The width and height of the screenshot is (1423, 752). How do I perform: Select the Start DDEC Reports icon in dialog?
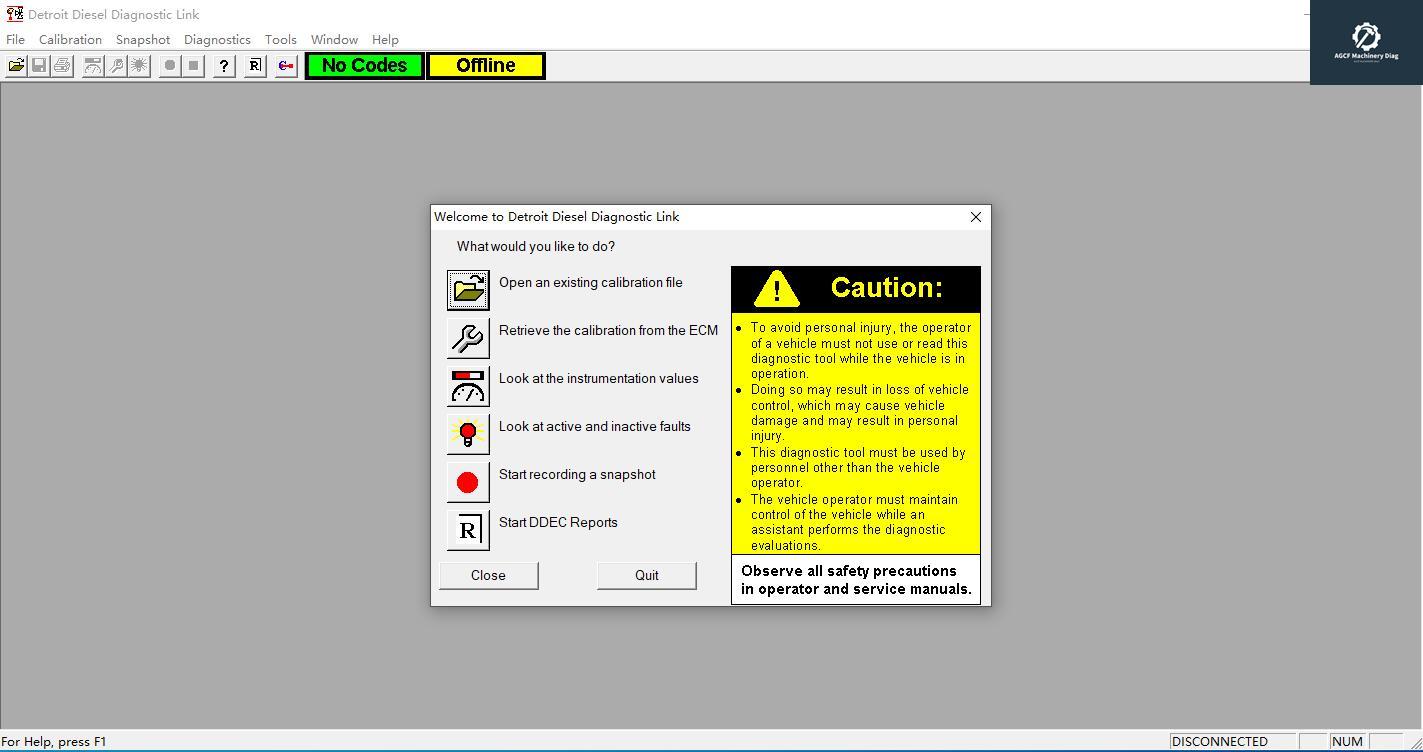click(467, 529)
